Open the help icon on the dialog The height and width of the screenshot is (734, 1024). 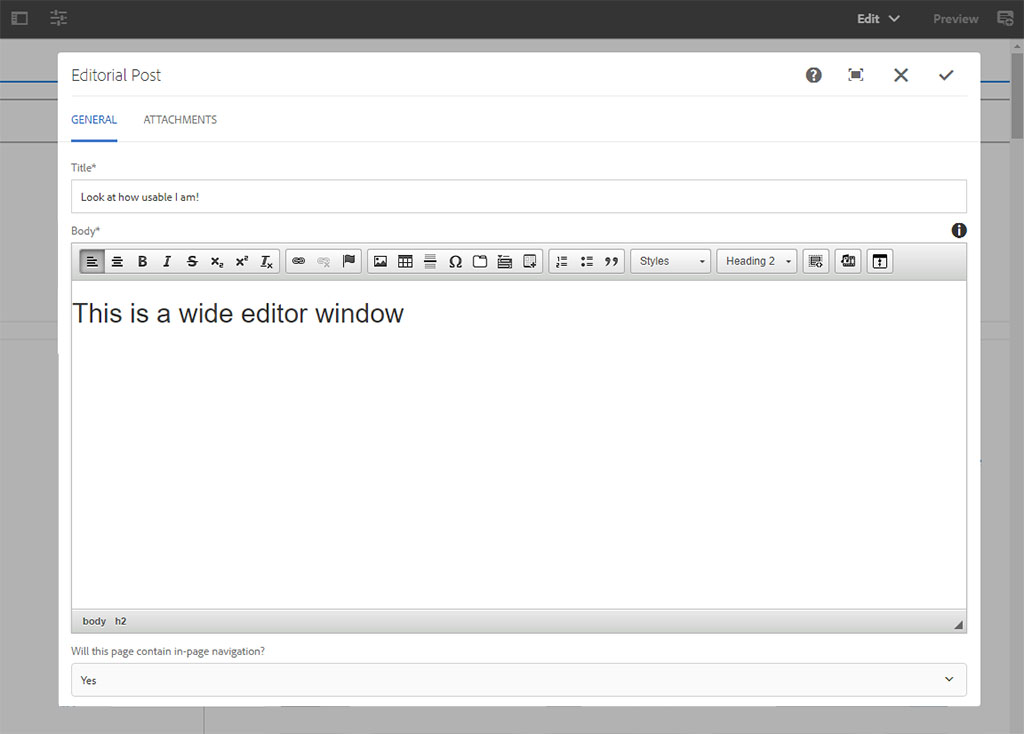pos(813,75)
